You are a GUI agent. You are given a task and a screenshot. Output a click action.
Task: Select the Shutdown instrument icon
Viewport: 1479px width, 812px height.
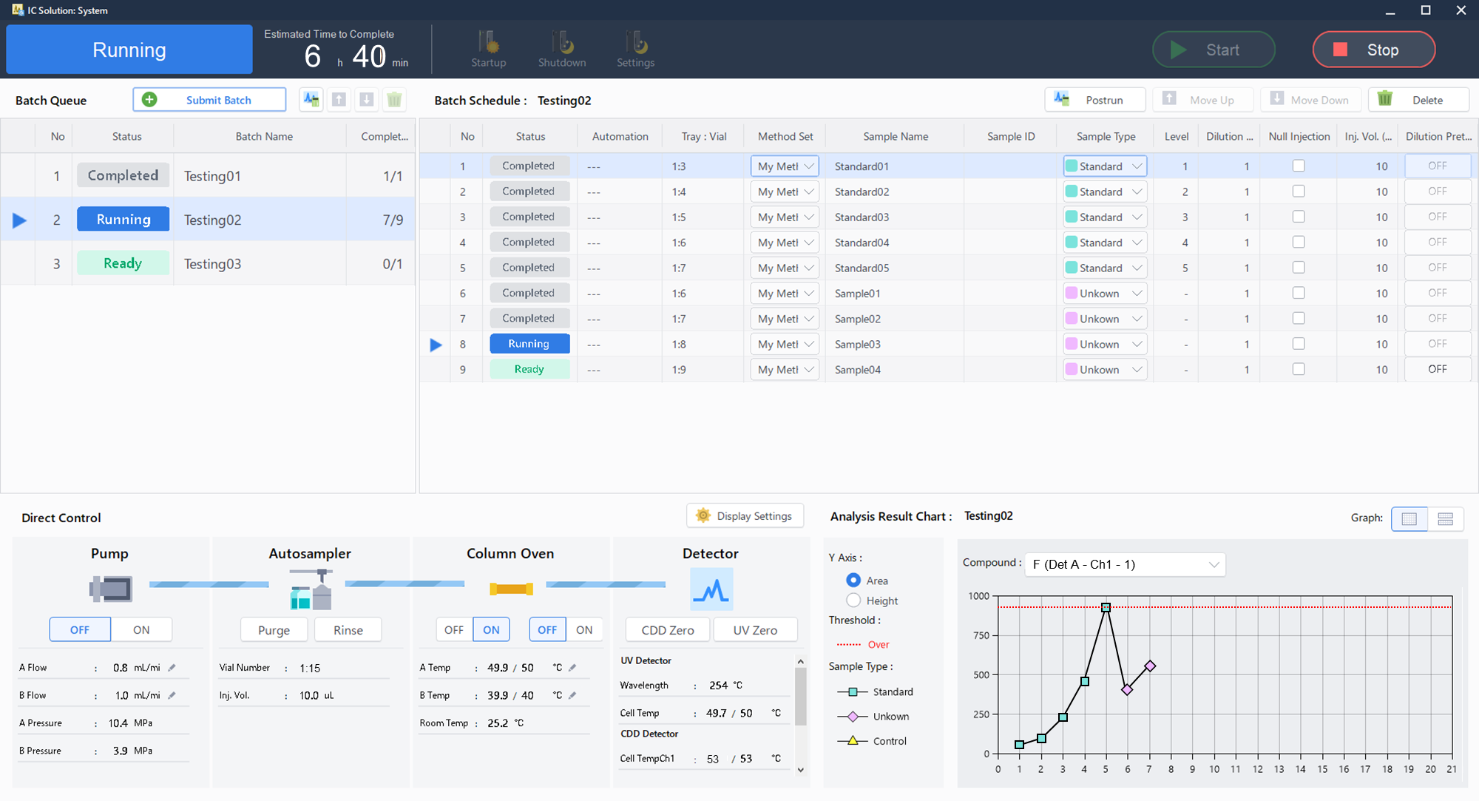click(562, 43)
